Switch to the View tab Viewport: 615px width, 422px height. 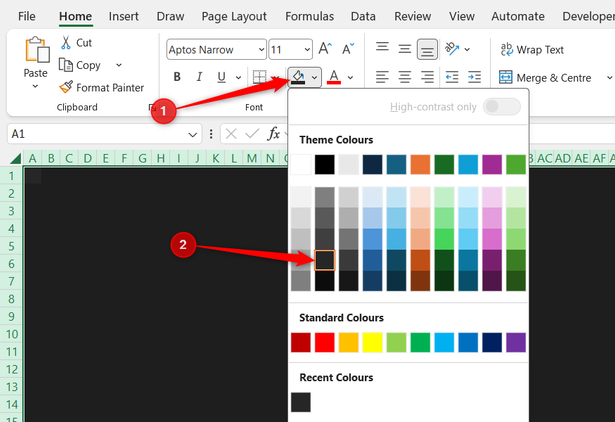(462, 16)
